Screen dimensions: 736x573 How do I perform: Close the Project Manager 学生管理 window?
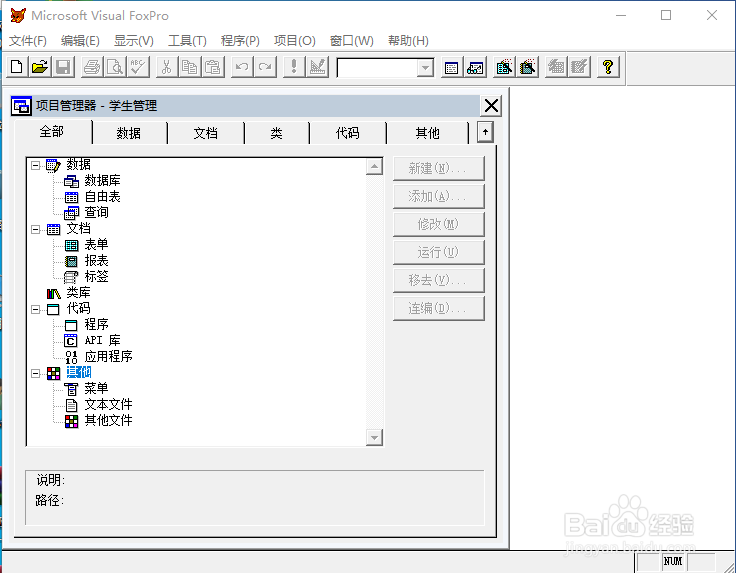(491, 106)
